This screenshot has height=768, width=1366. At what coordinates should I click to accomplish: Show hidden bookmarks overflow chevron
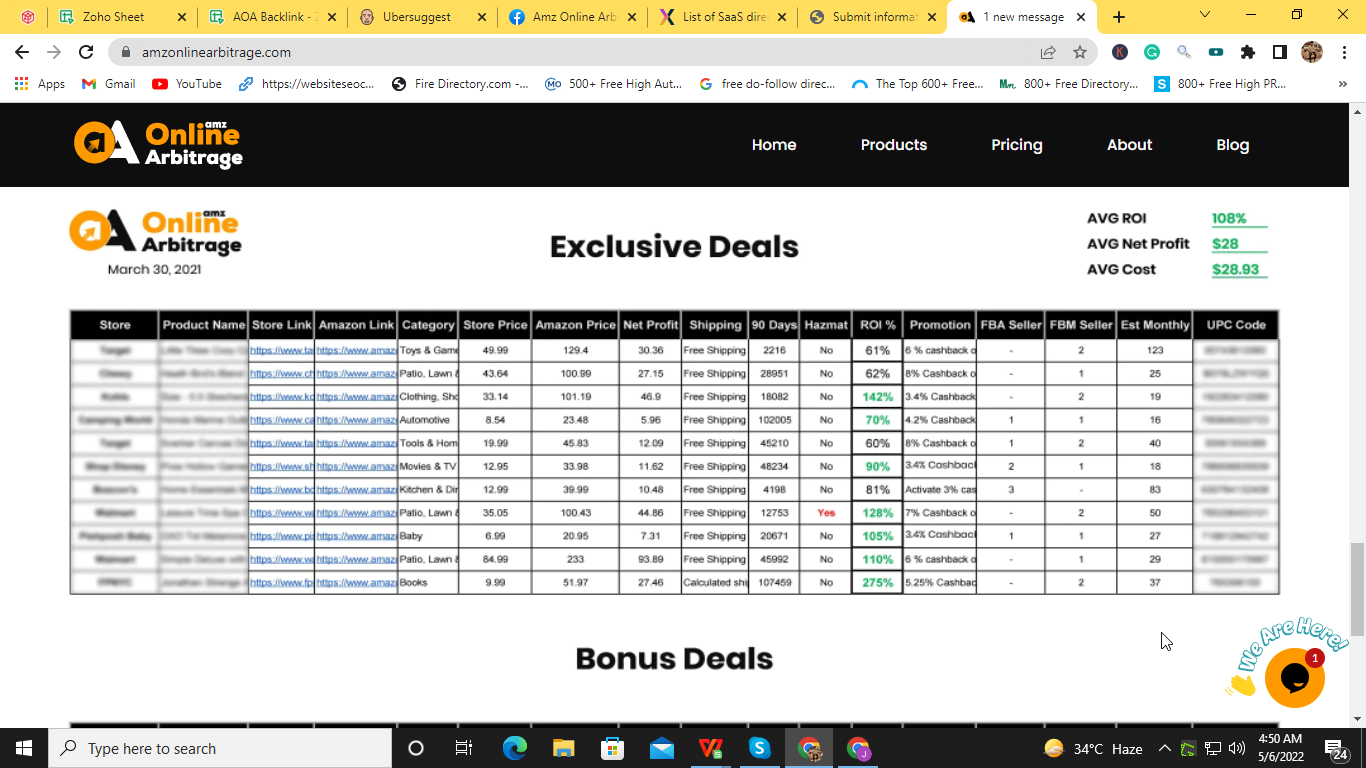(x=1341, y=84)
